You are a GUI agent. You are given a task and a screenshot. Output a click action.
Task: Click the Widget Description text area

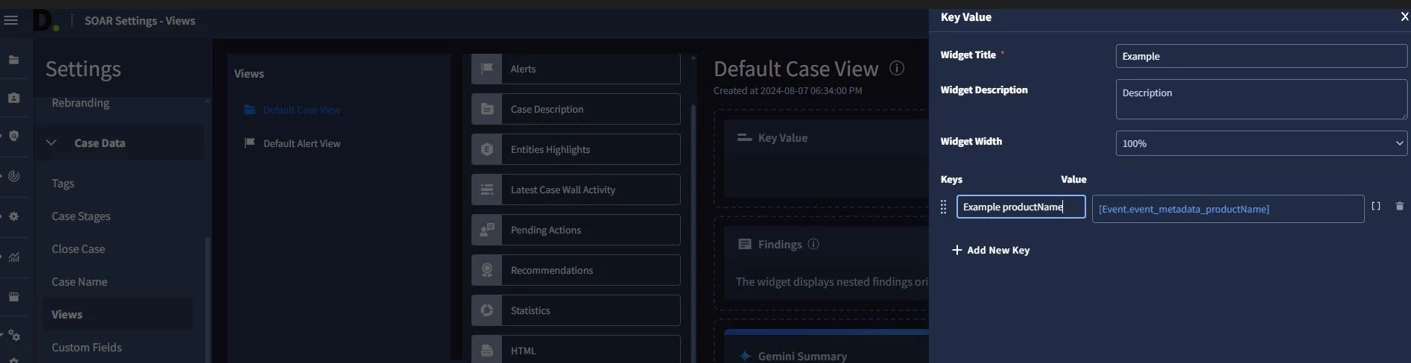(1261, 99)
